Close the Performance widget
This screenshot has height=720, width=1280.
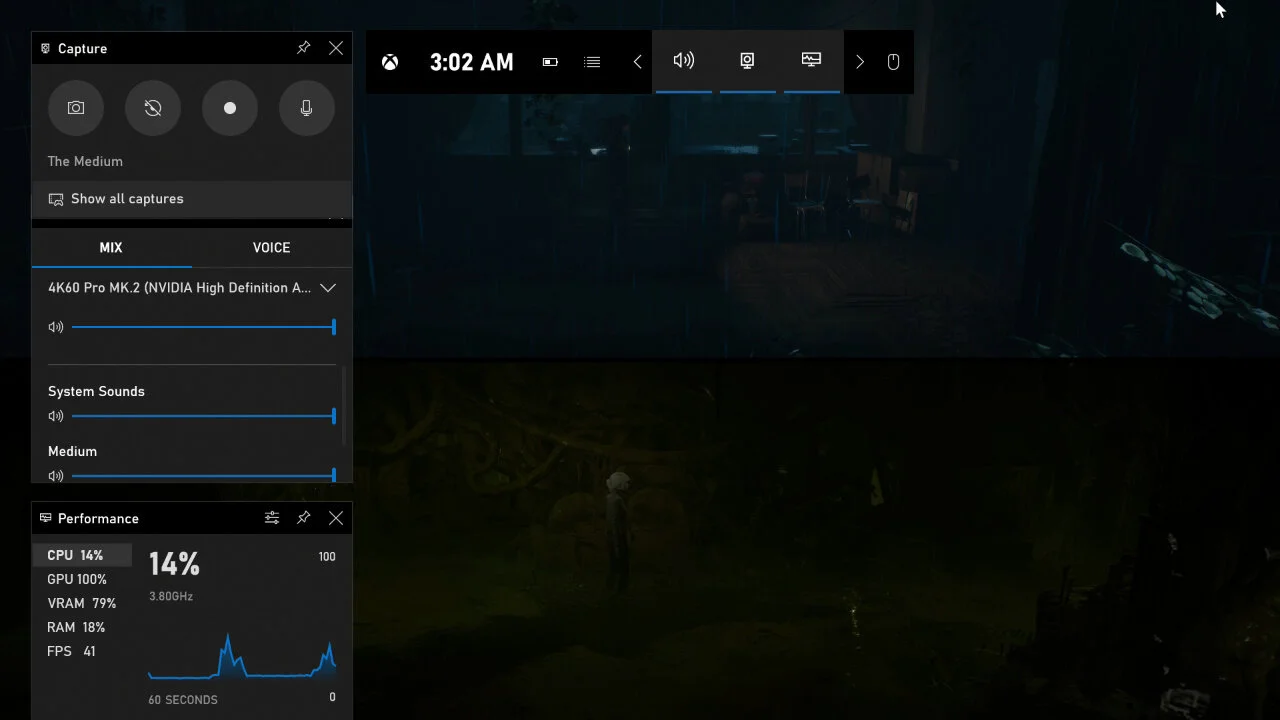coord(336,518)
